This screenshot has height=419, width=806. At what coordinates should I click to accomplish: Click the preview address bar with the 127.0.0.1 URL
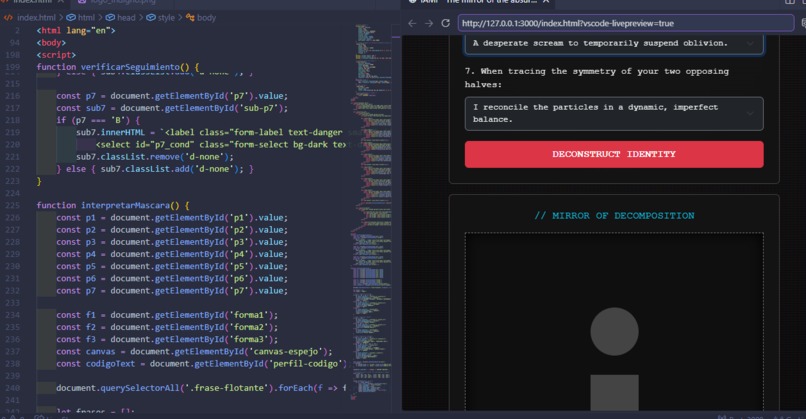click(626, 23)
